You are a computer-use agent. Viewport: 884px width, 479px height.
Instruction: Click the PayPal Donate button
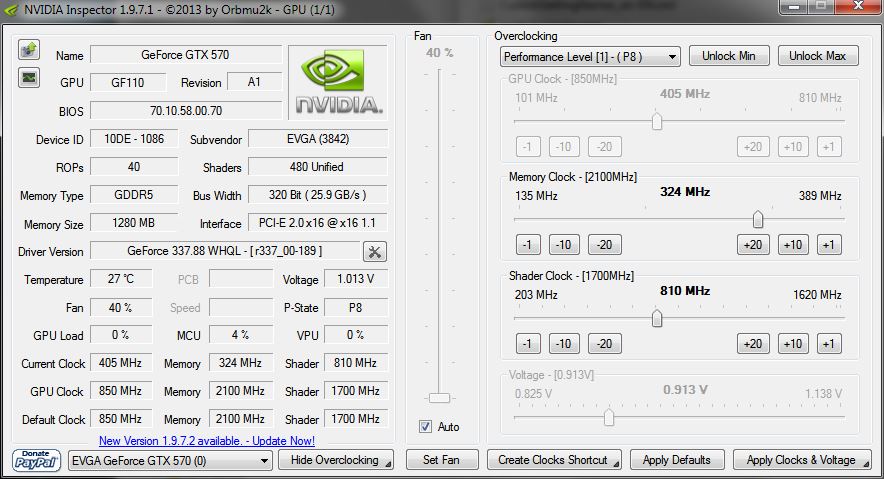36,460
